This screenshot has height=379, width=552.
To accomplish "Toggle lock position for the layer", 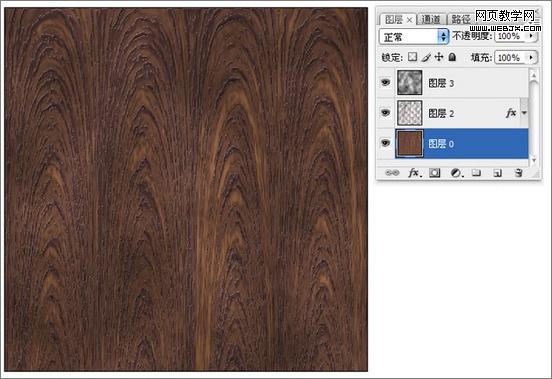I will (439, 57).
